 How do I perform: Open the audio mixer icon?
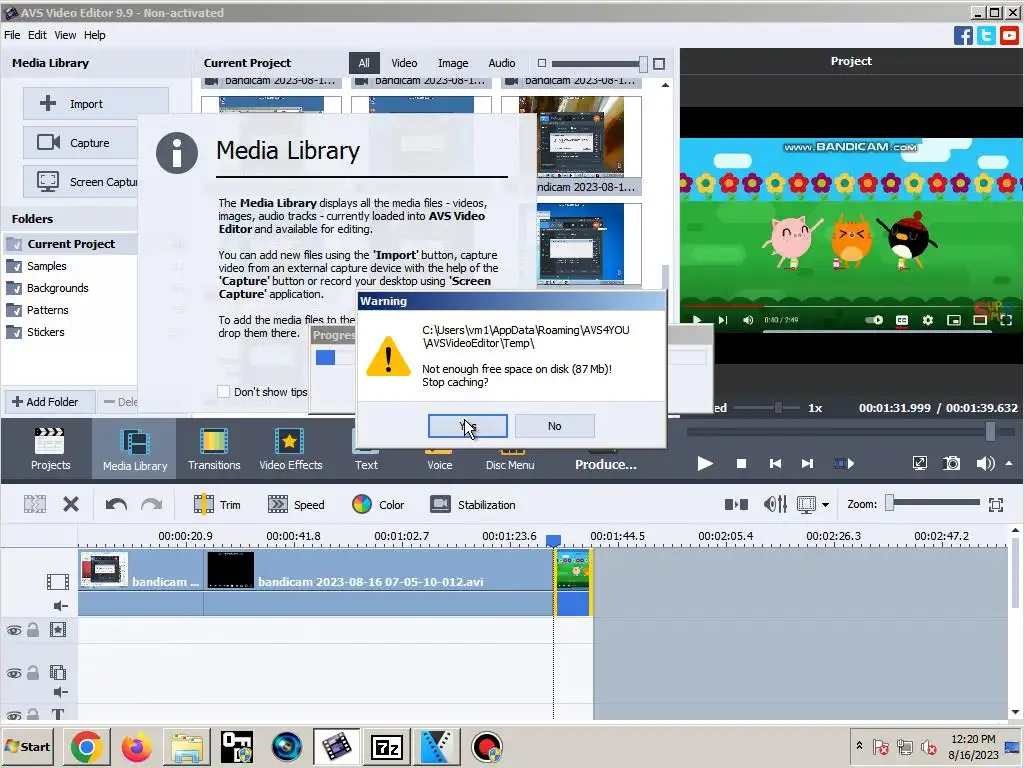(x=775, y=504)
